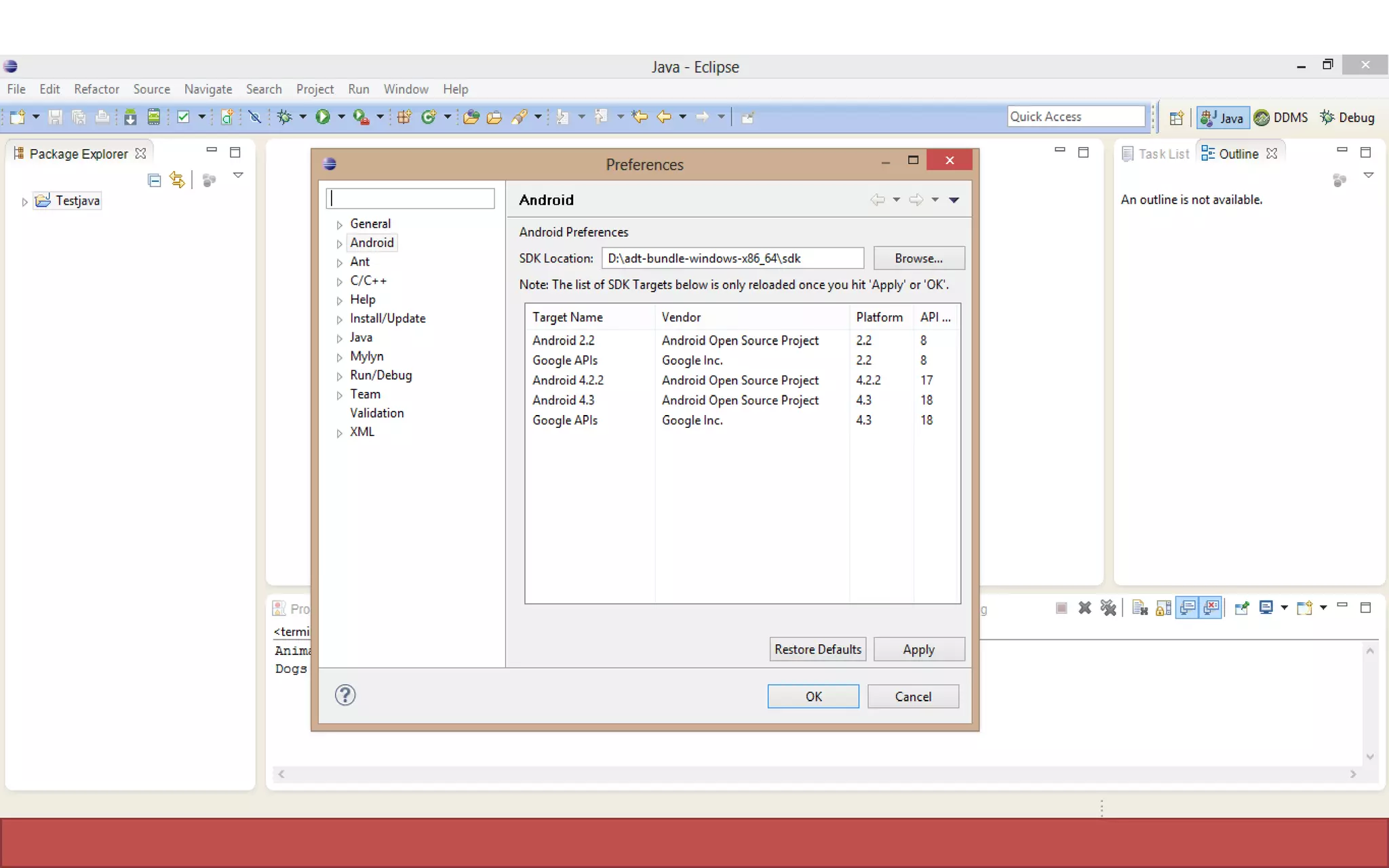Click the Cancel button in Preferences
This screenshot has height=868, width=1389.
click(x=913, y=696)
